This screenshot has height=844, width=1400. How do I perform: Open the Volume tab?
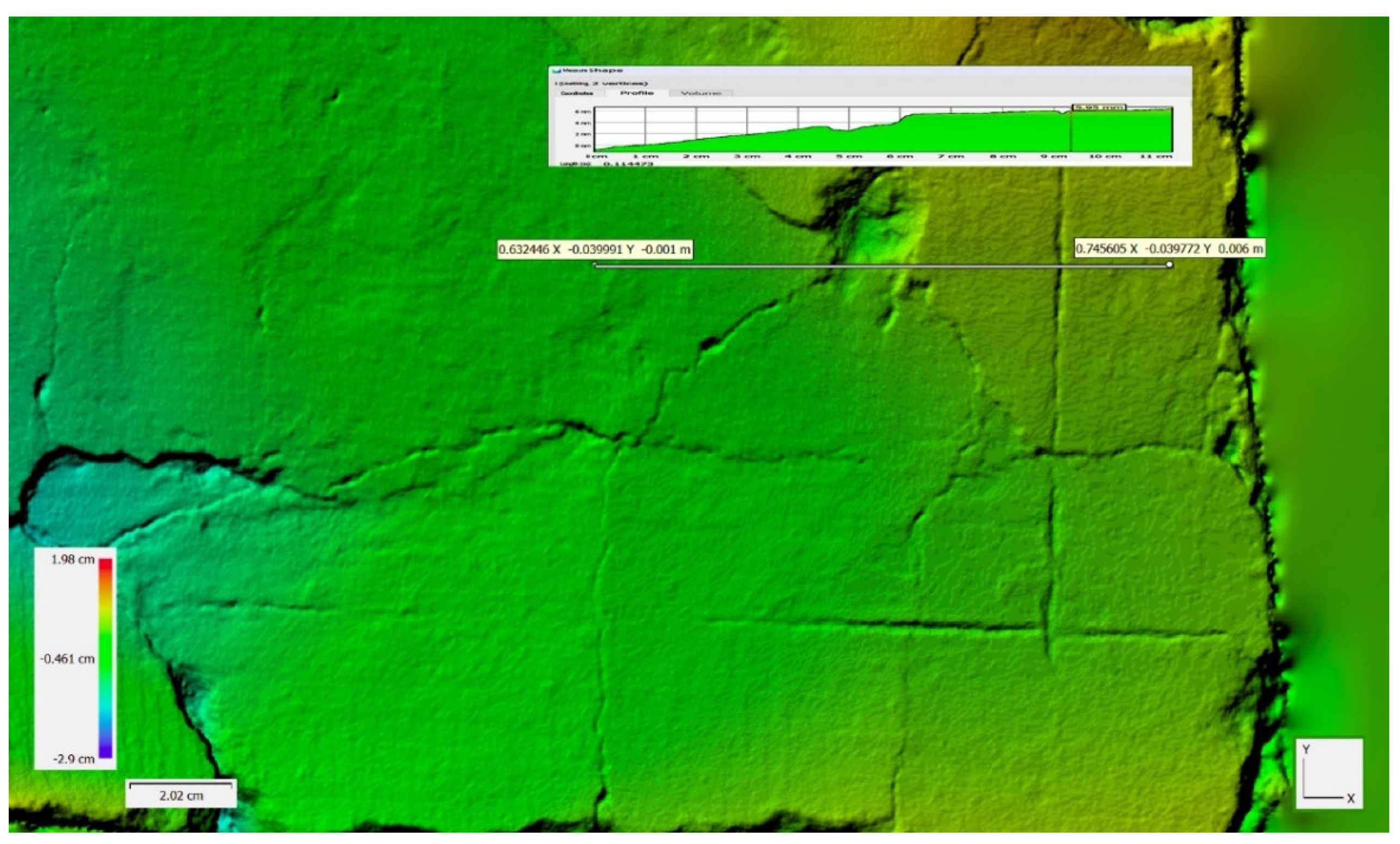point(701,93)
